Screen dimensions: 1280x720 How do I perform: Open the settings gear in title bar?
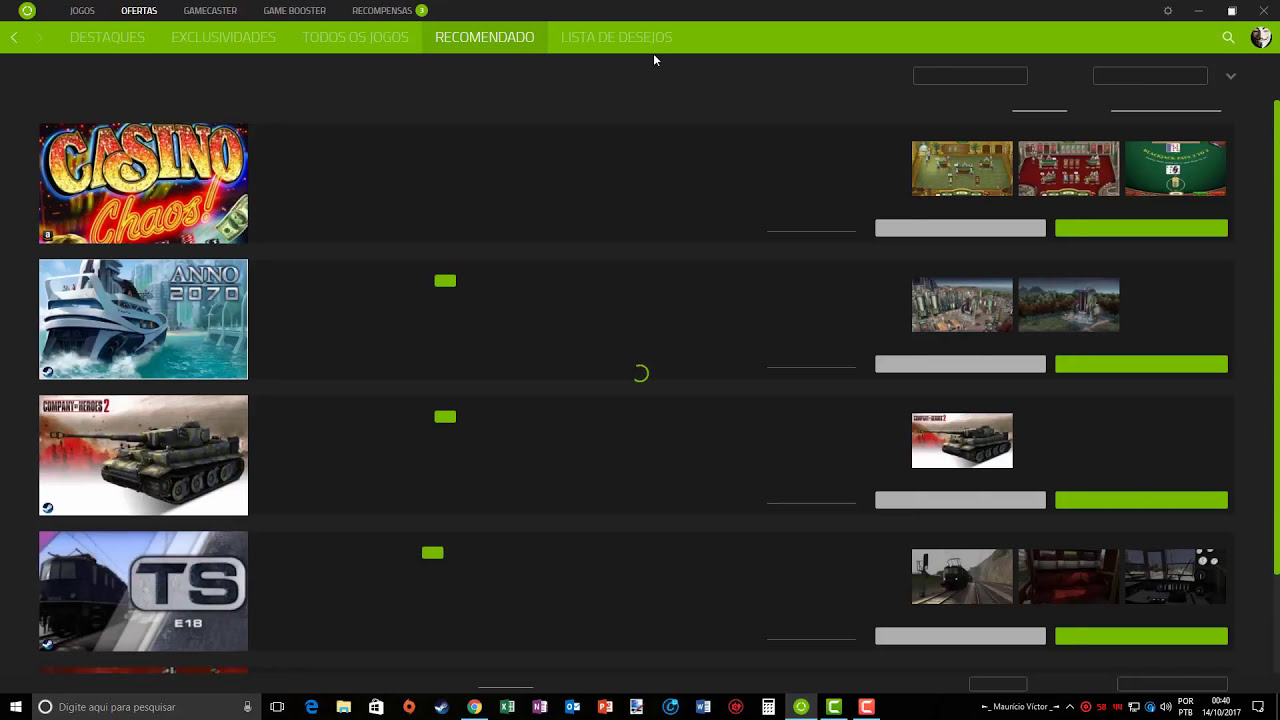point(1168,11)
